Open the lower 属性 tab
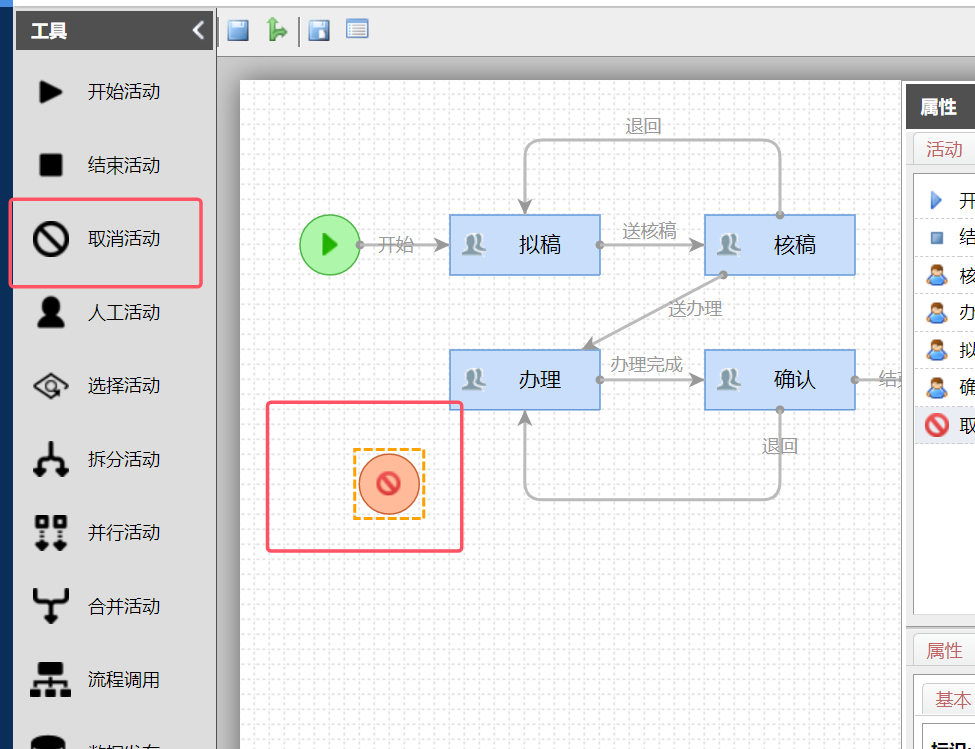Screen dimensions: 975x749 coord(944,651)
